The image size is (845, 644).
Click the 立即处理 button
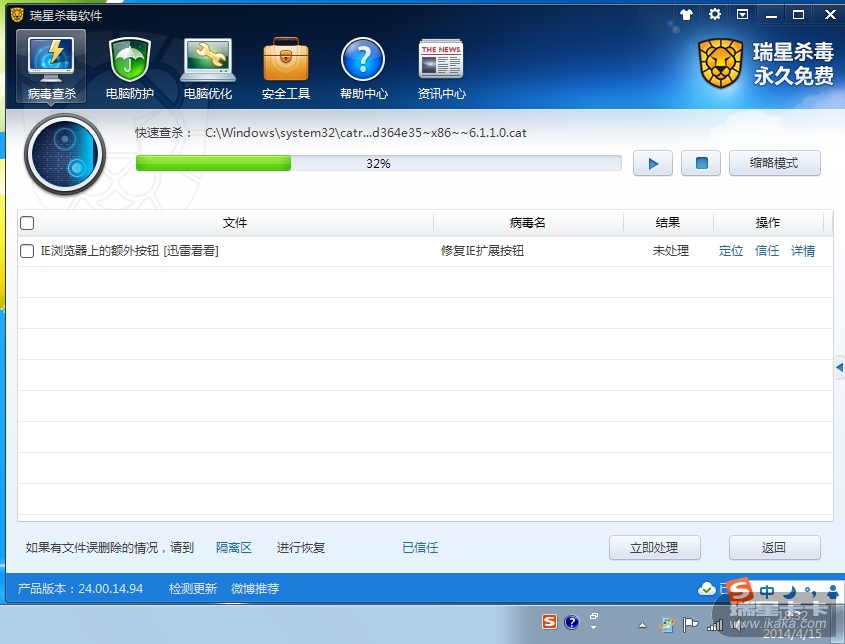click(655, 548)
